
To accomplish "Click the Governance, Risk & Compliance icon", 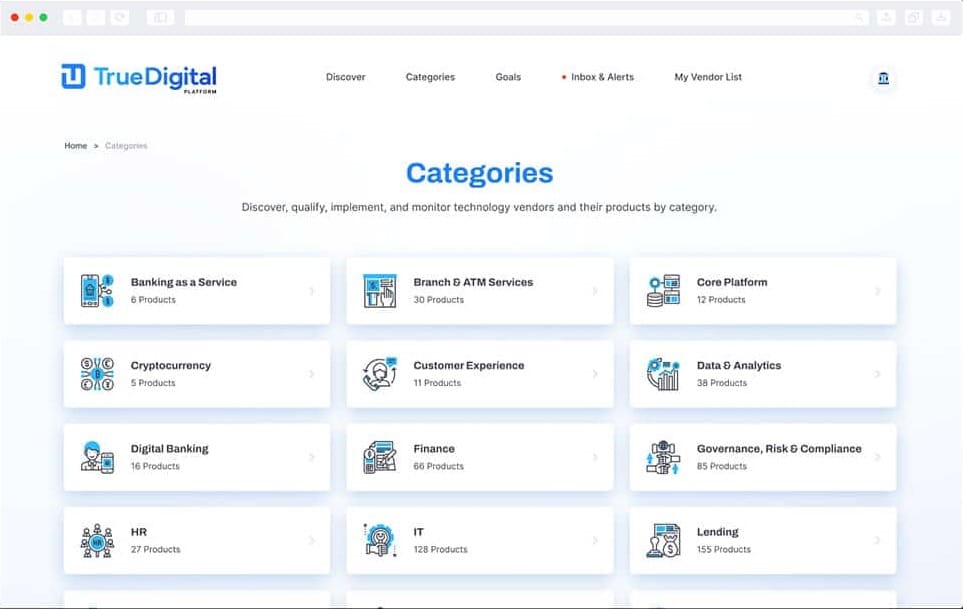I will (663, 457).
